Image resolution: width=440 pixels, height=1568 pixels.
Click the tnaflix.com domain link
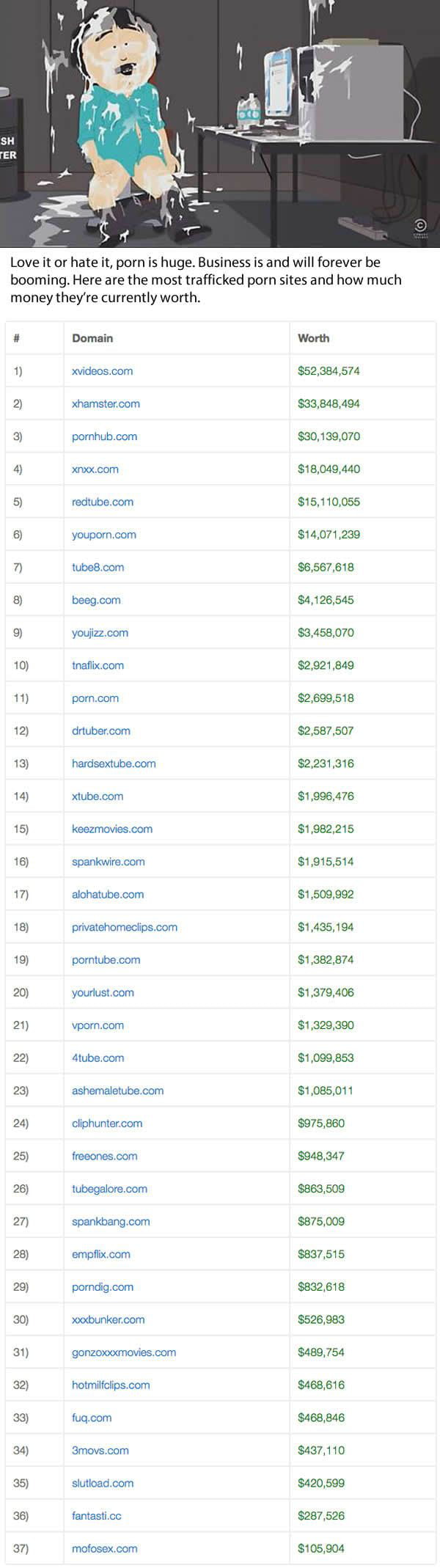pyautogui.click(x=98, y=665)
